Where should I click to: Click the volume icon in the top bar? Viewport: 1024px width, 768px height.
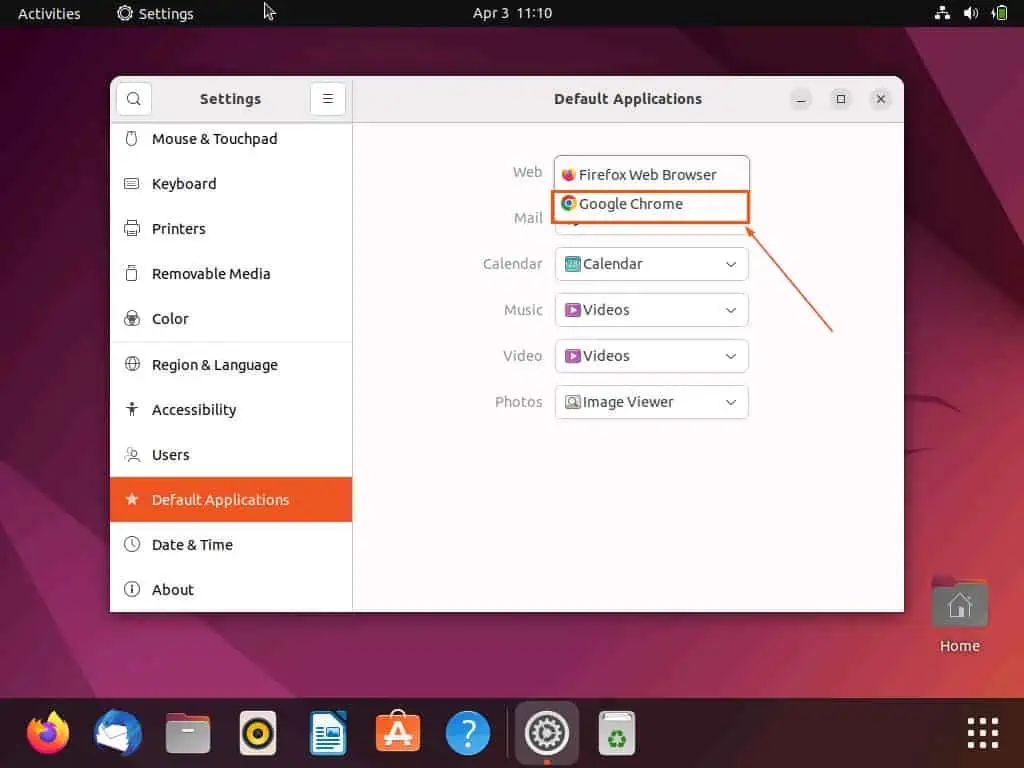970,13
